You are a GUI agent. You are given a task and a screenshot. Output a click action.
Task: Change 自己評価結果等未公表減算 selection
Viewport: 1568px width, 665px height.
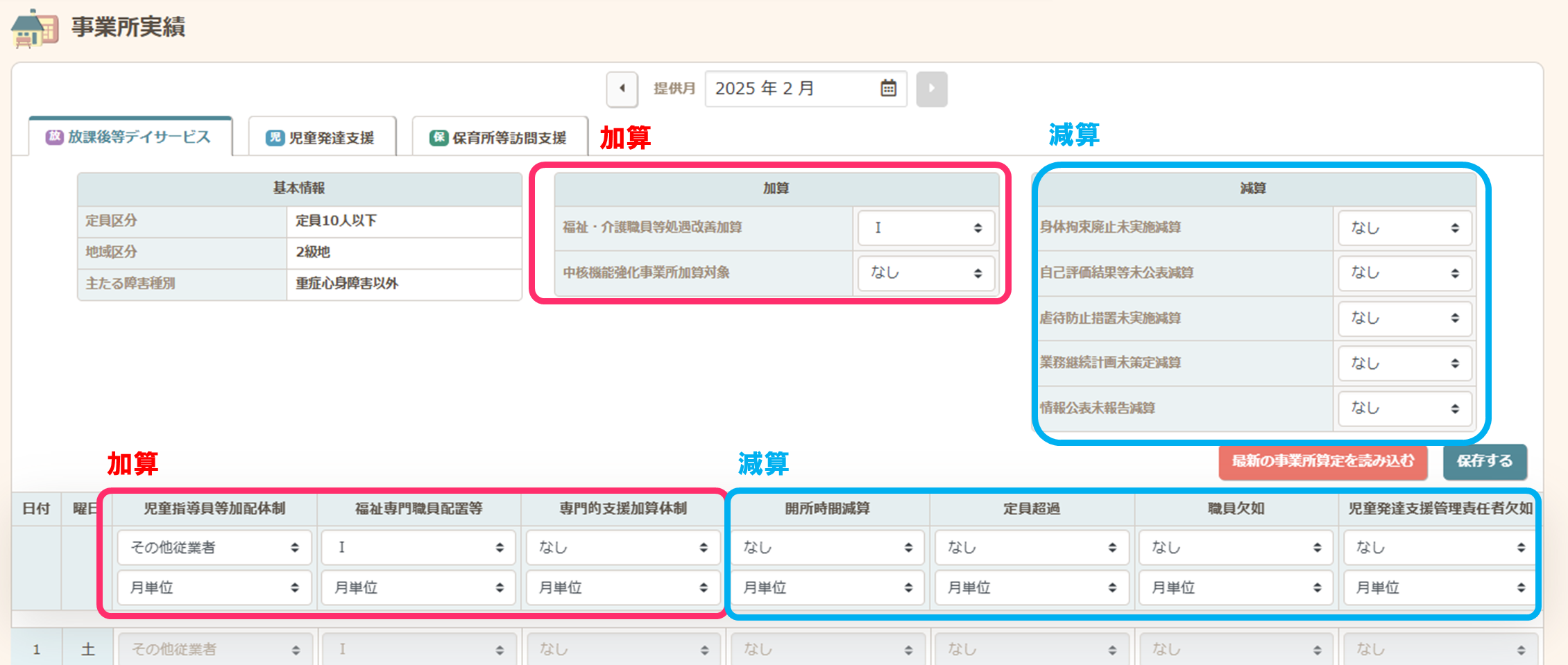pyautogui.click(x=1404, y=273)
